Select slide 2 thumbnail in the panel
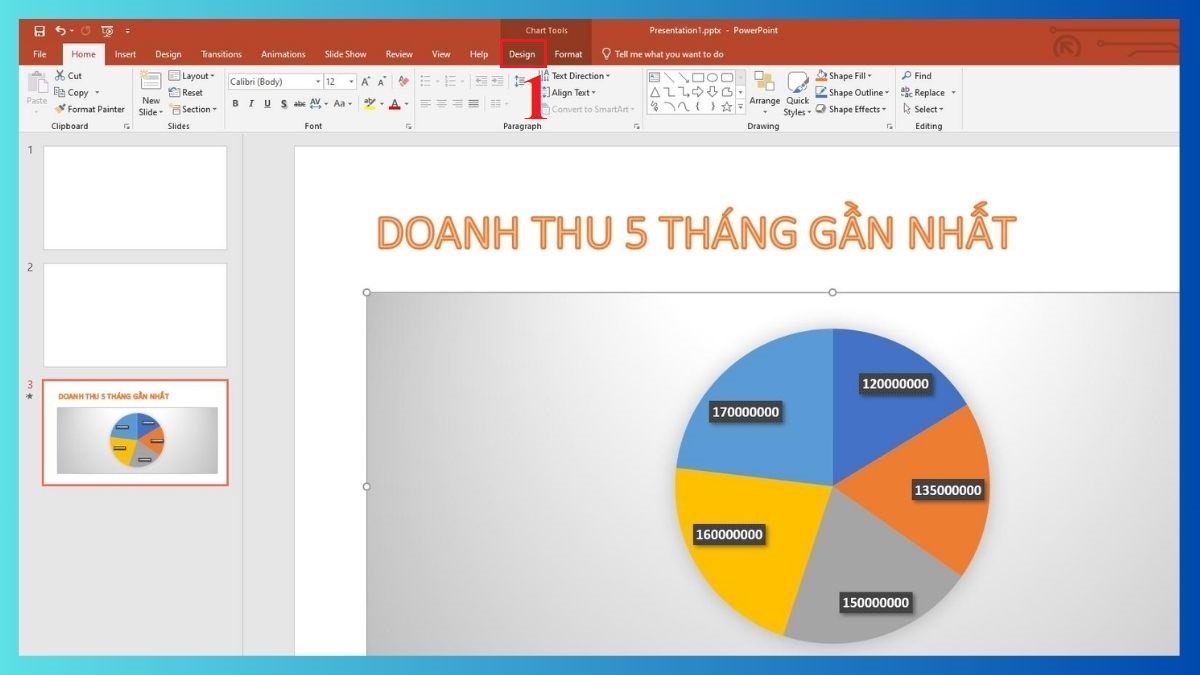 134,315
